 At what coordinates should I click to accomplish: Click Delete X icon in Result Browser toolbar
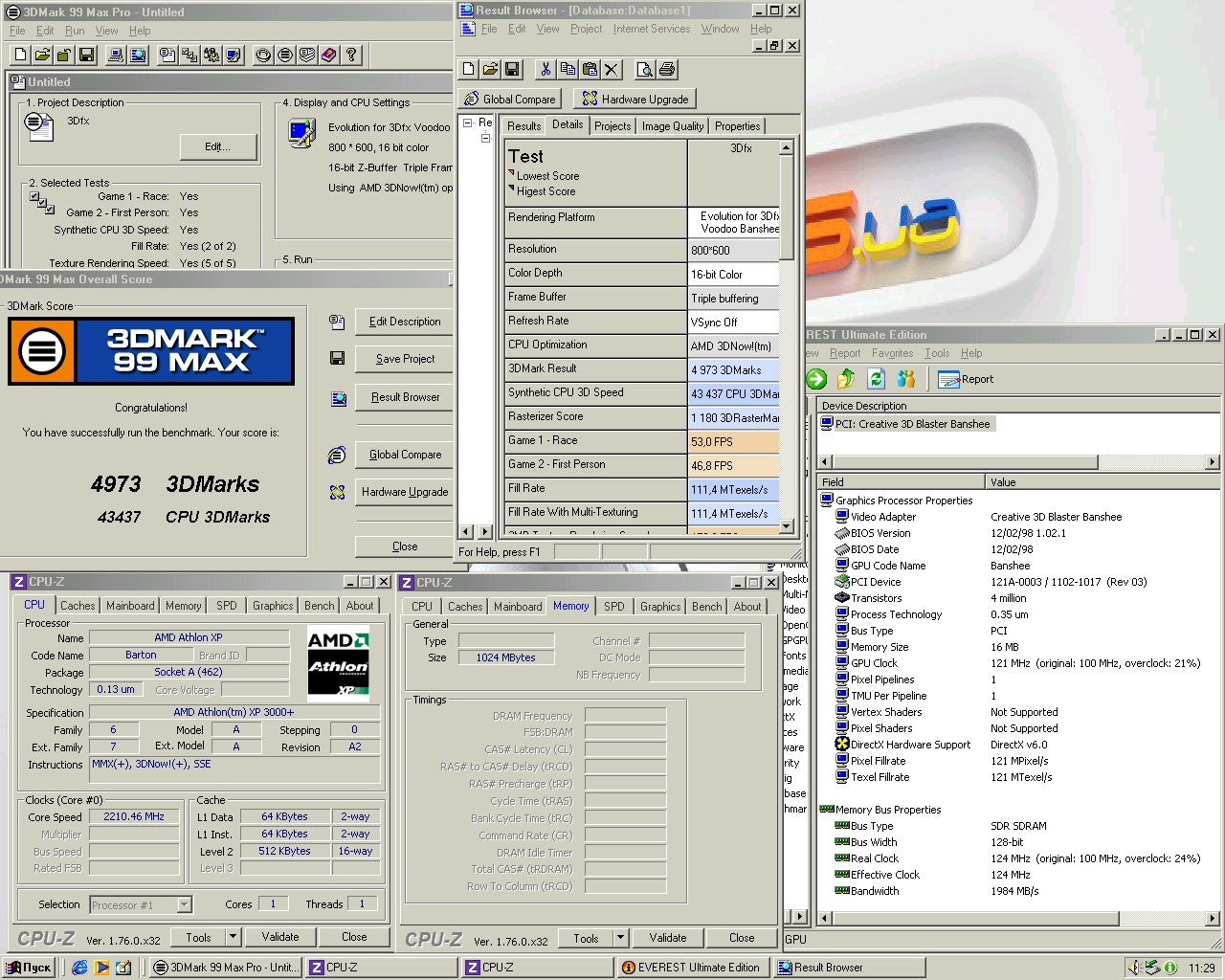coord(612,69)
